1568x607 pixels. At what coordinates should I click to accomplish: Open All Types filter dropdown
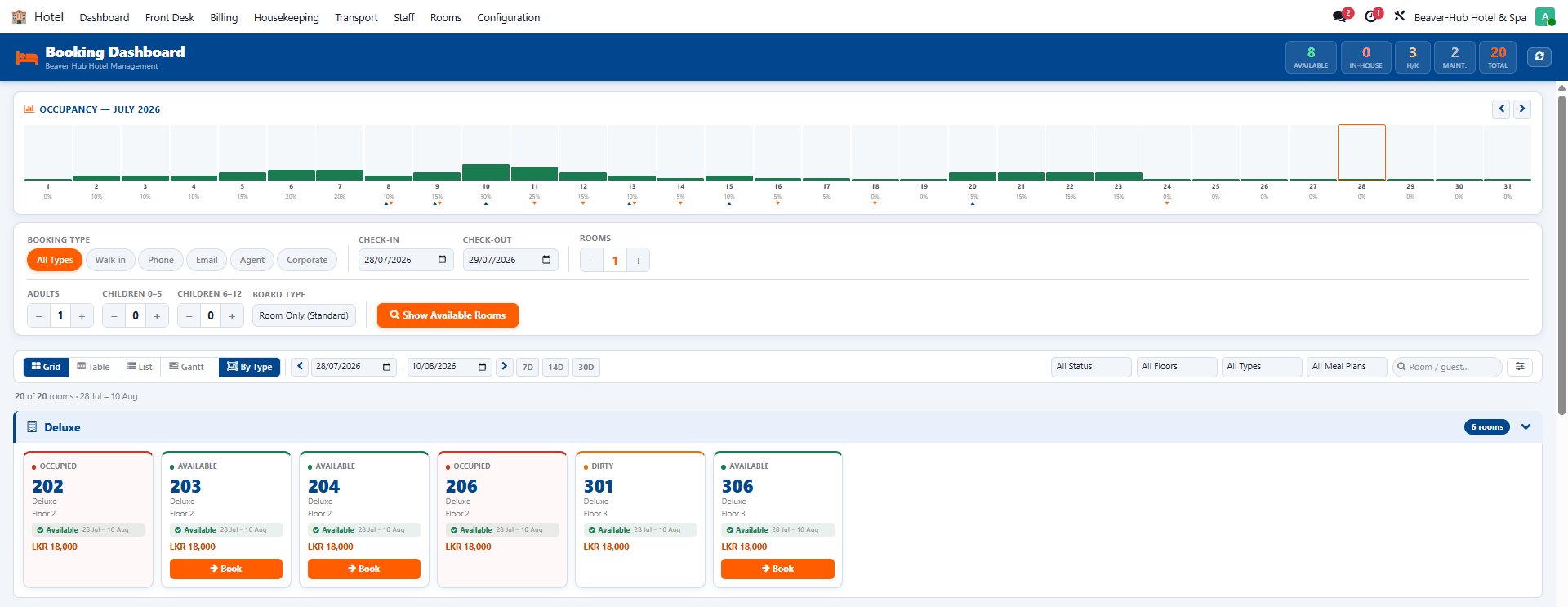(x=1262, y=367)
